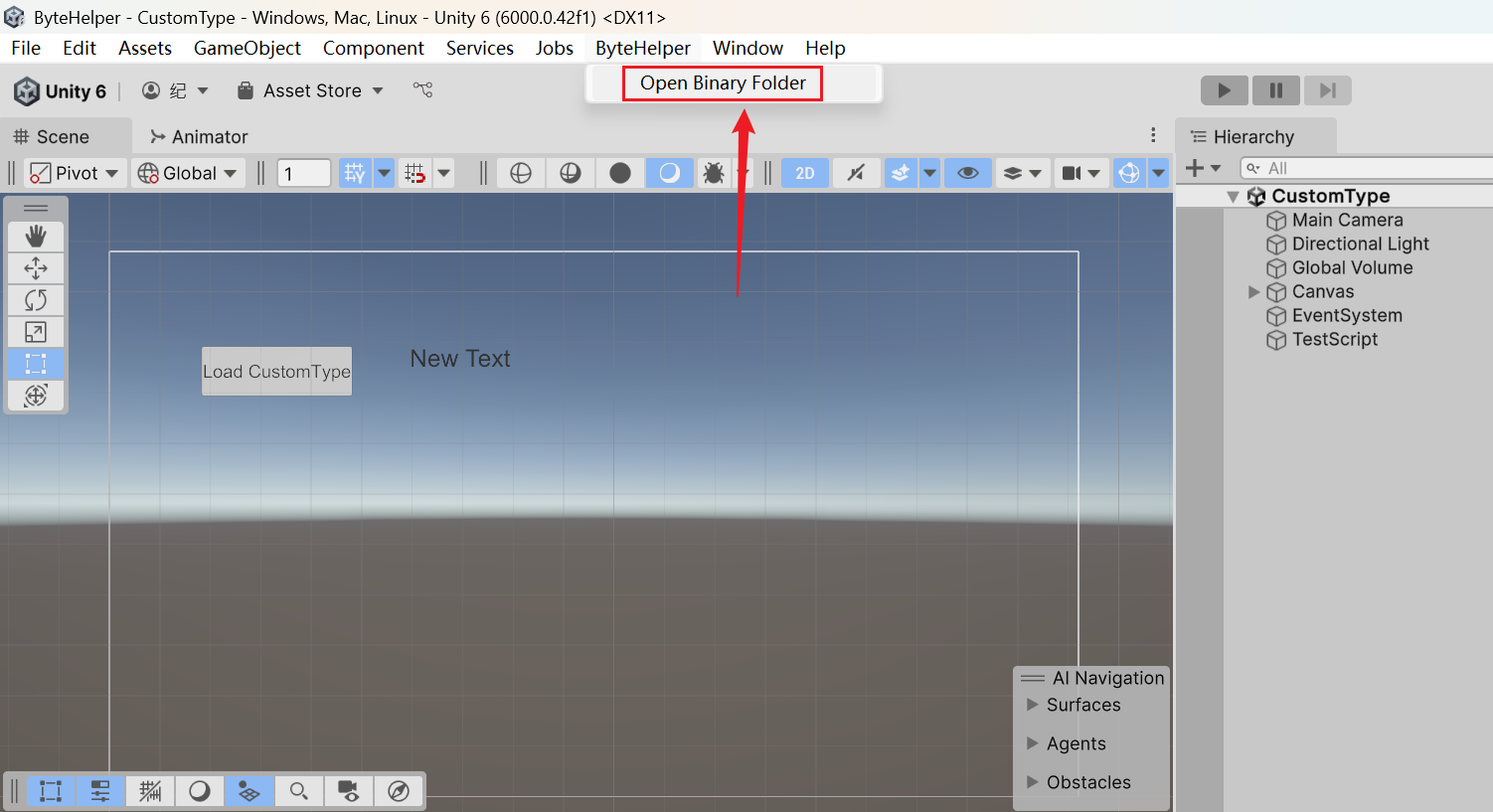Toggle Grid and Snap overlay in bottom bar

[150, 791]
